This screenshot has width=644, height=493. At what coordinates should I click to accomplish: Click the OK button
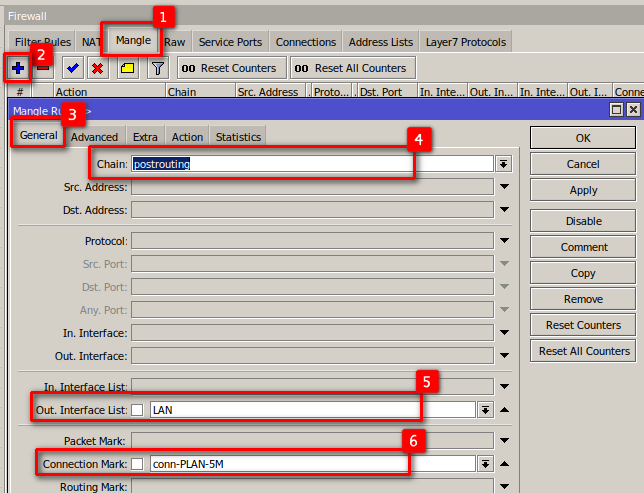[583, 138]
